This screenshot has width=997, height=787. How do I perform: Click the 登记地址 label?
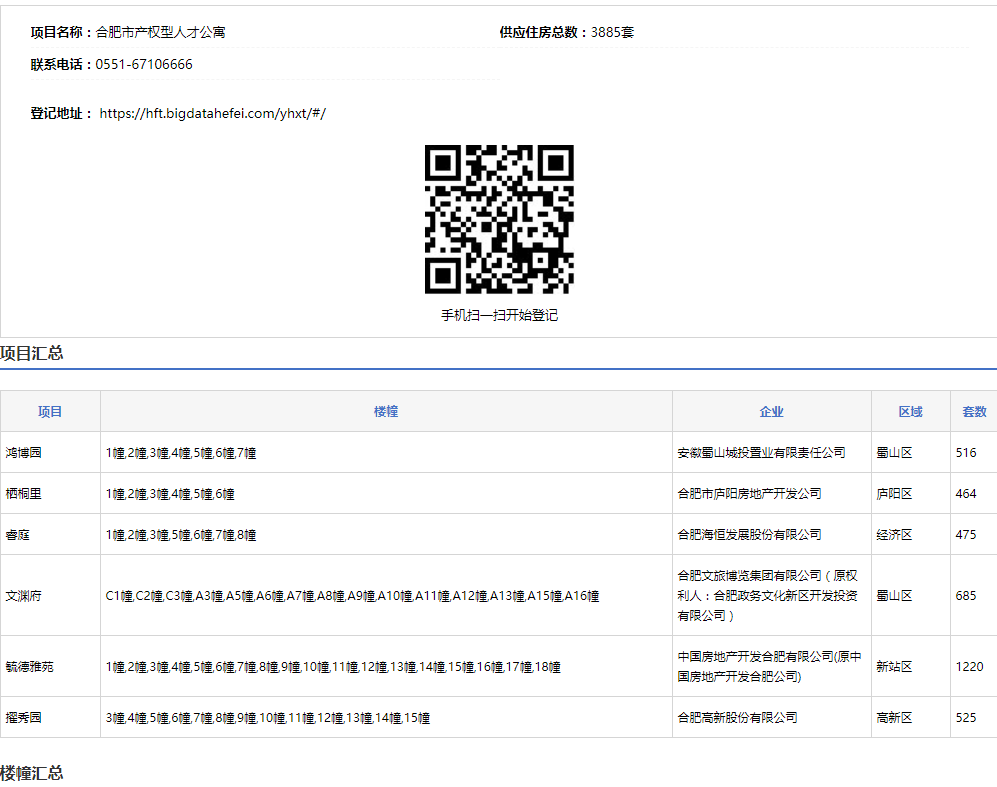point(61,114)
